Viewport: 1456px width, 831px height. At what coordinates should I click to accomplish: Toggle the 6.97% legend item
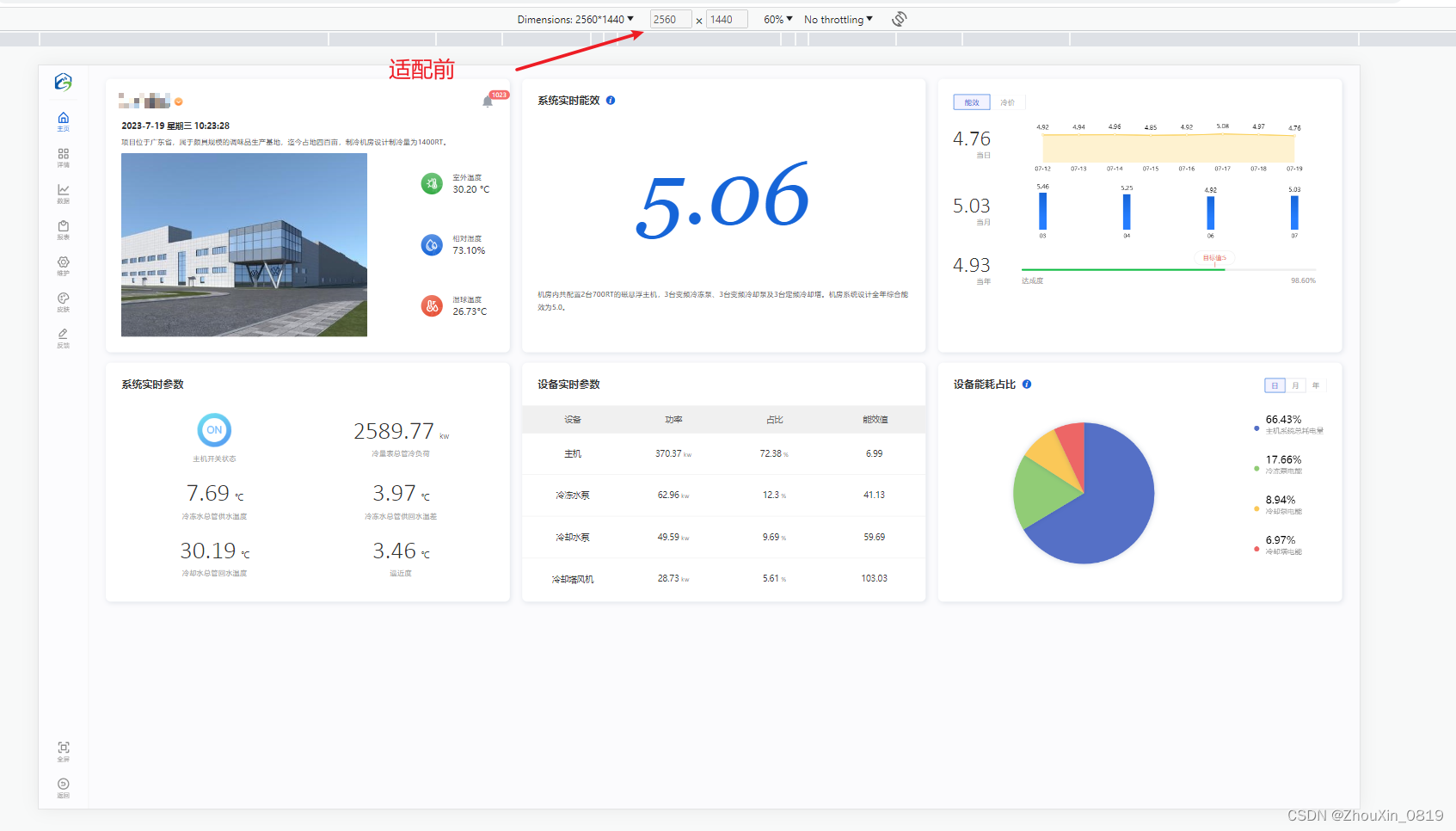coord(1279,545)
